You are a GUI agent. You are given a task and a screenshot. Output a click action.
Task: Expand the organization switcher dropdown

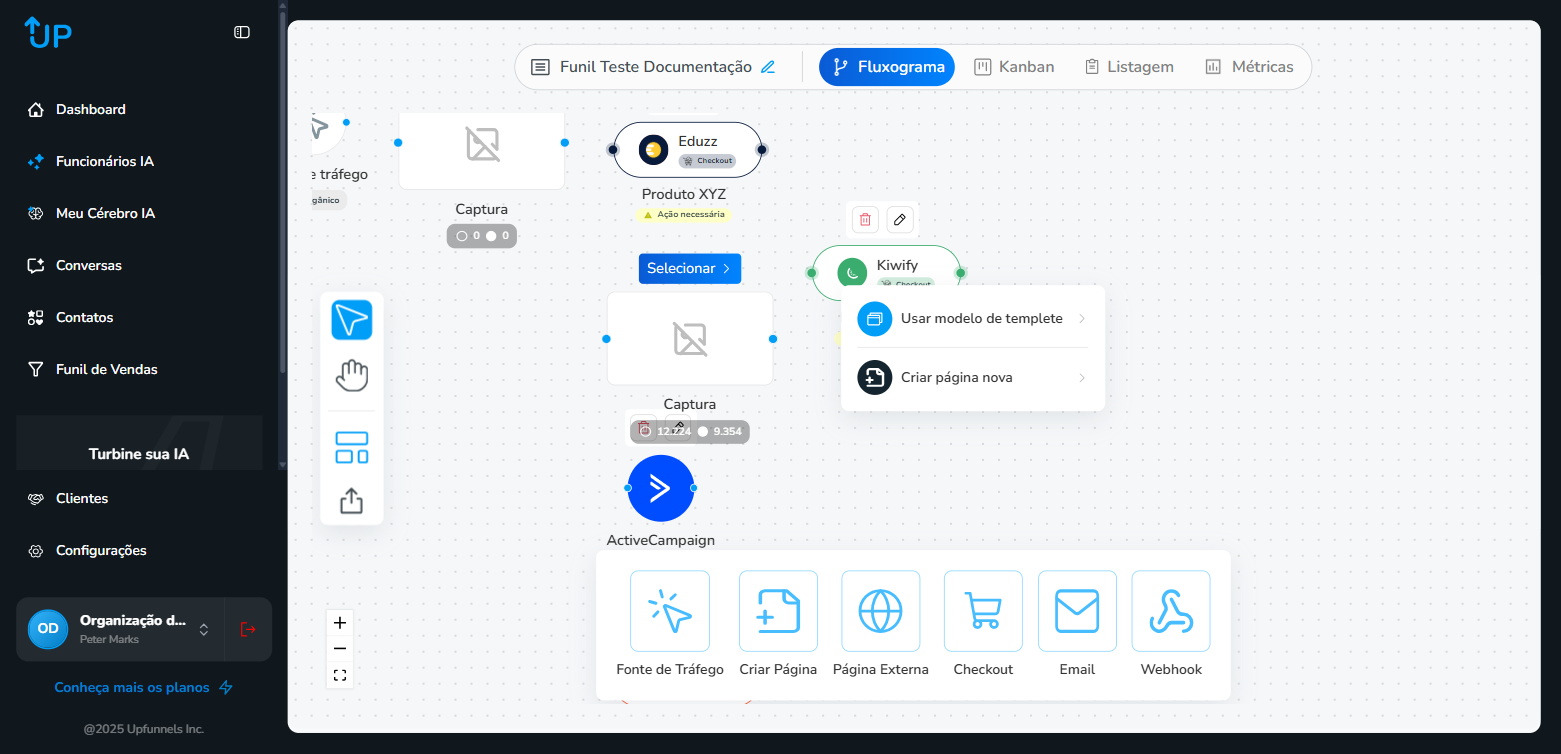tap(204, 629)
